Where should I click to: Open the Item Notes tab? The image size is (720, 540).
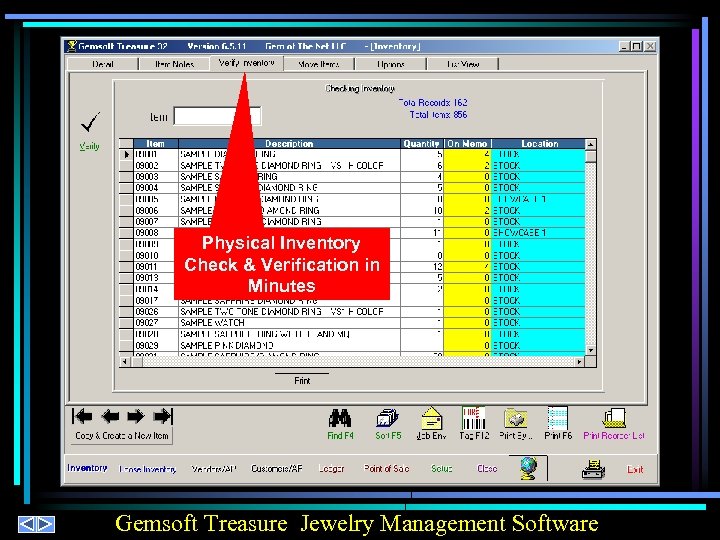[174, 64]
